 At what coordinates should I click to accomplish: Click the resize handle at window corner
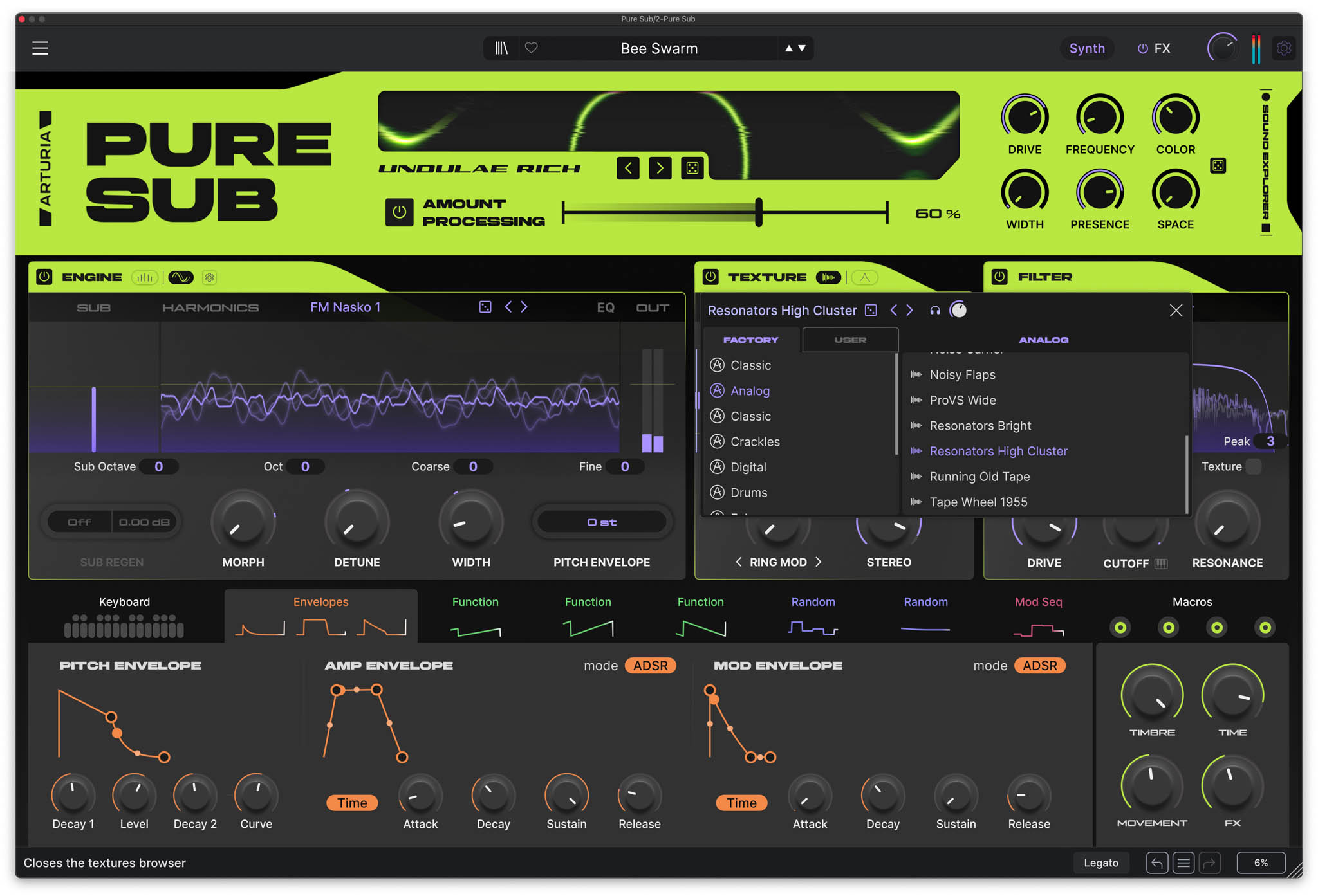coord(1294,869)
